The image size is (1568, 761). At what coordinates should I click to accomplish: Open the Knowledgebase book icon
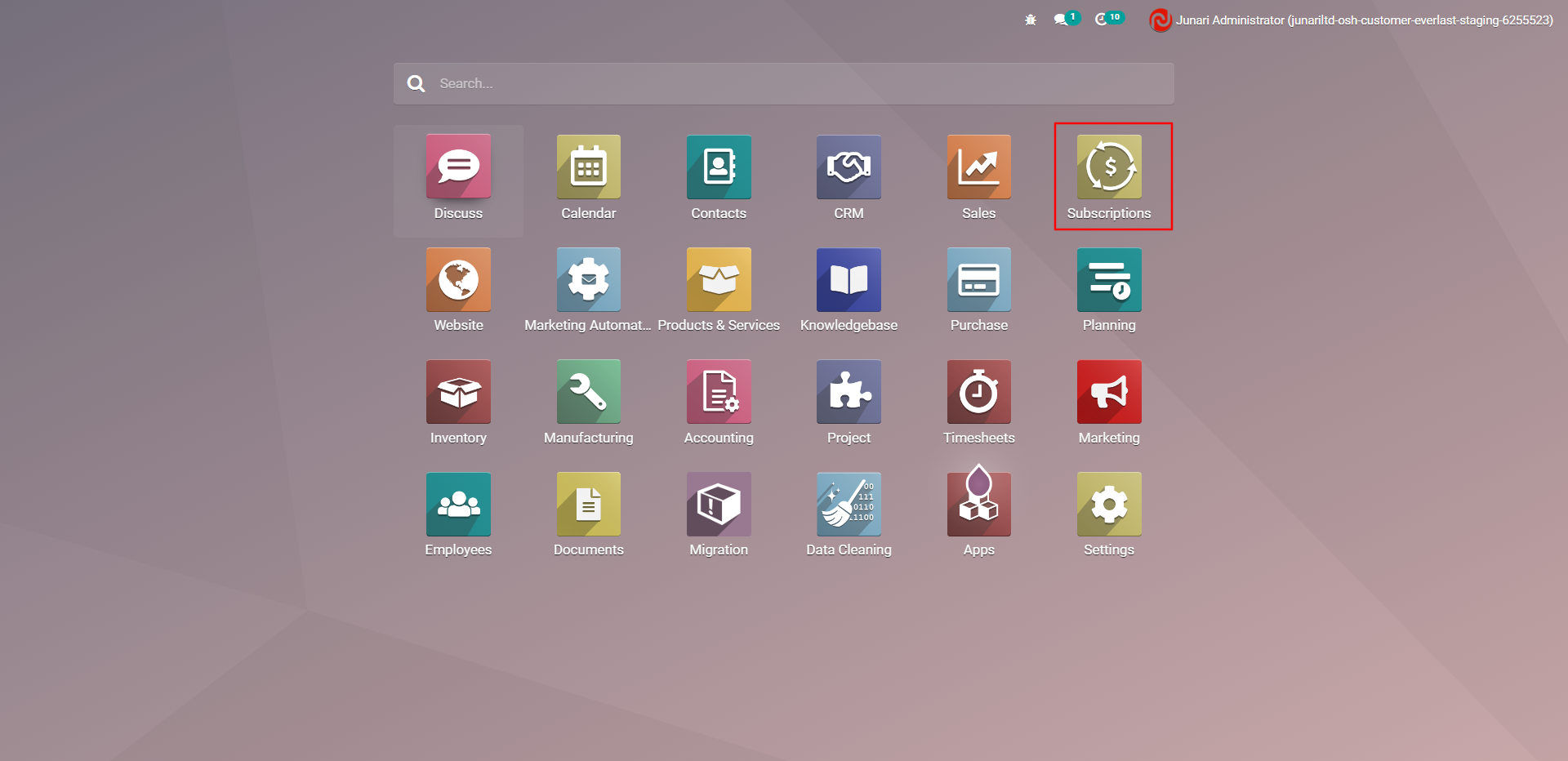coord(849,280)
